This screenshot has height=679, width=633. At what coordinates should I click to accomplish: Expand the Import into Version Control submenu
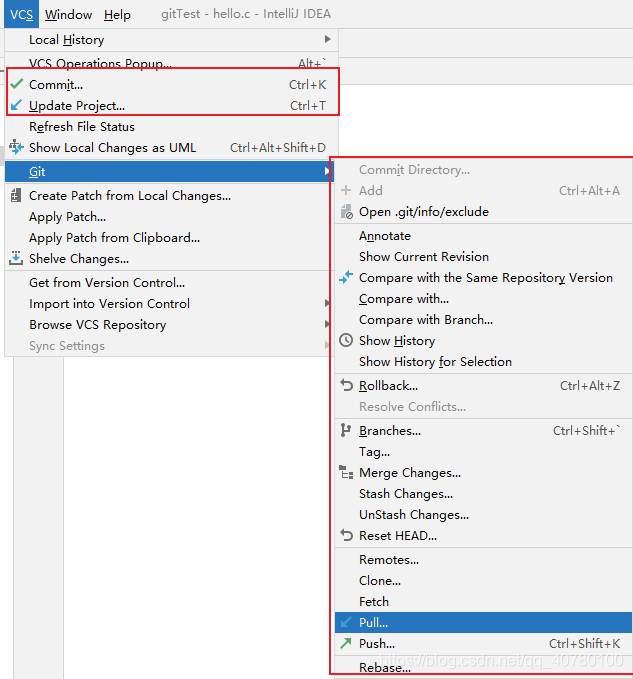click(327, 303)
